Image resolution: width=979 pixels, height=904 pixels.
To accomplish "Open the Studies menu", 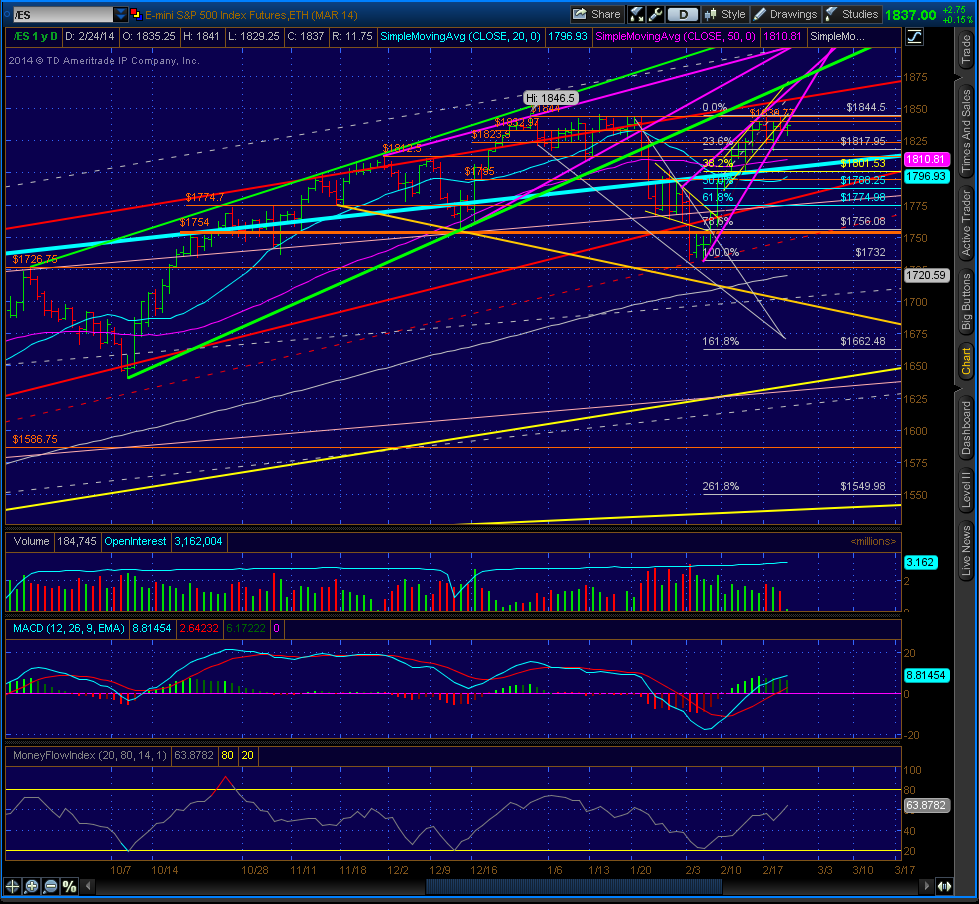I will 852,14.
